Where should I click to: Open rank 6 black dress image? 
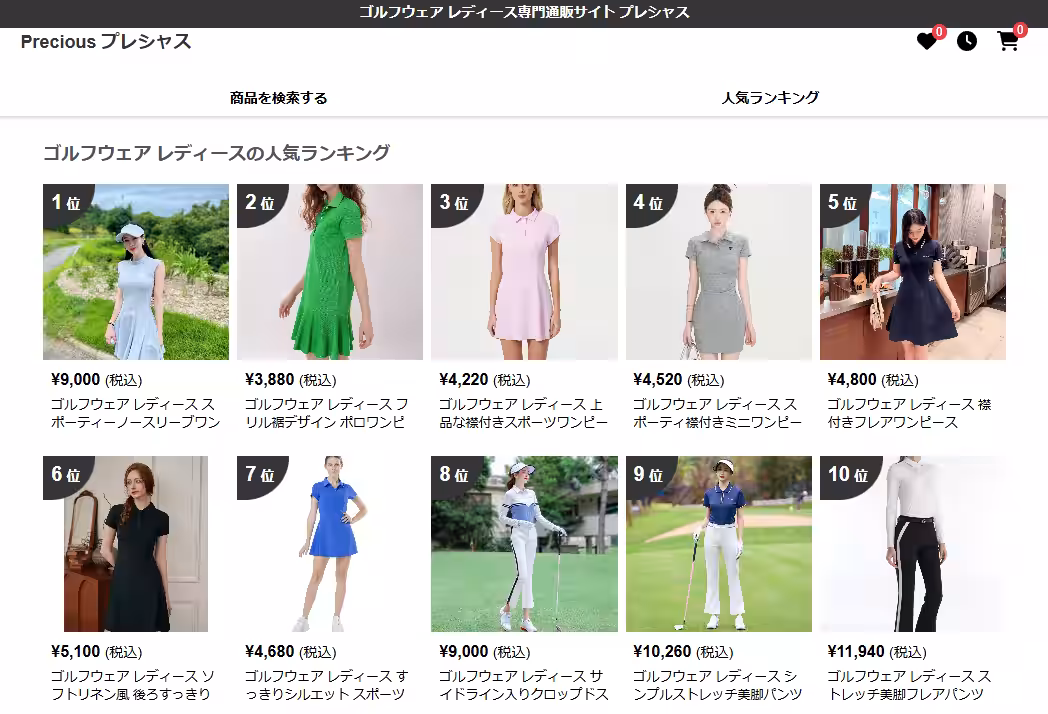(x=136, y=544)
